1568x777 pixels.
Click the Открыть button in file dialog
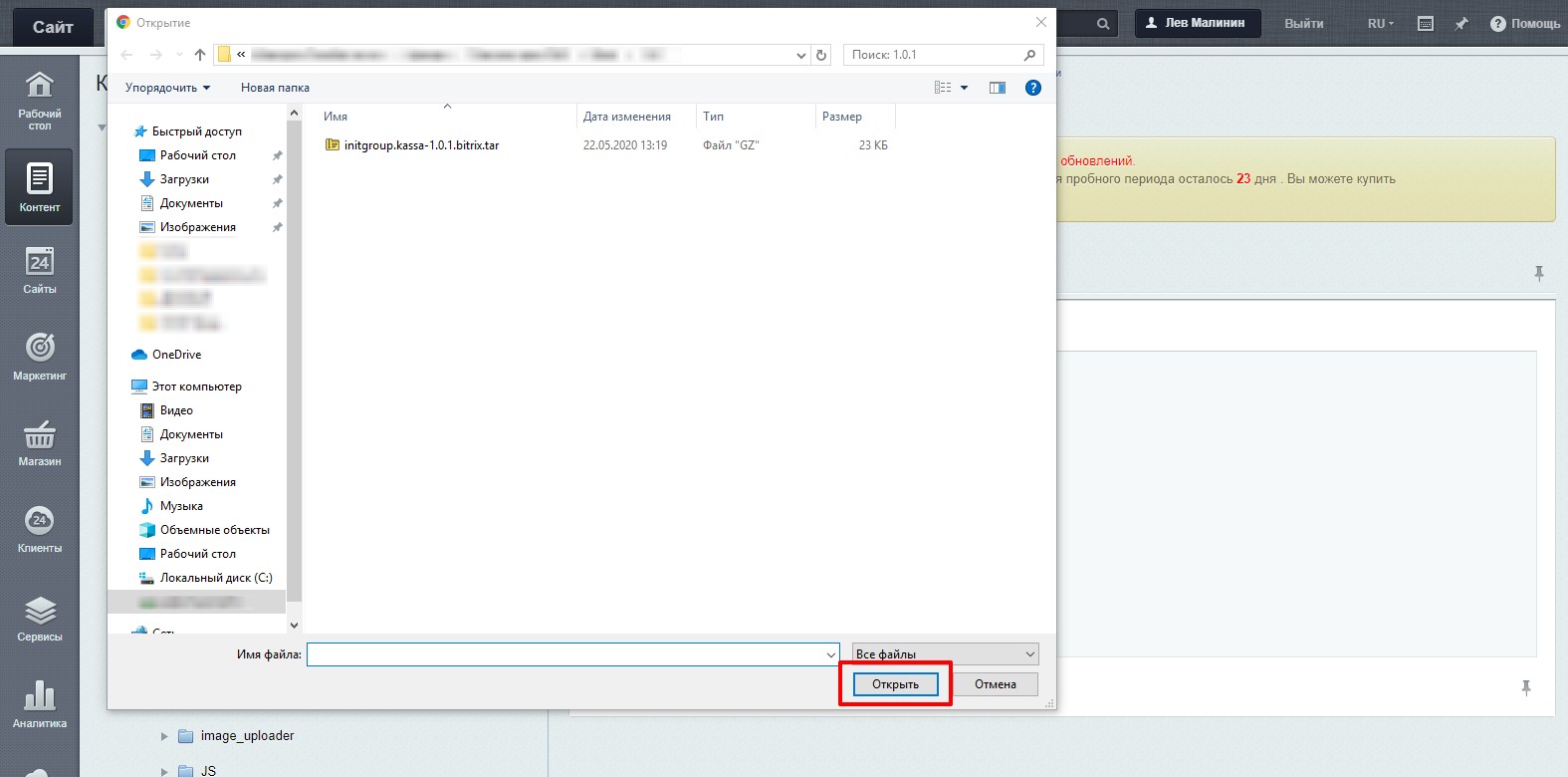pyautogui.click(x=895, y=684)
